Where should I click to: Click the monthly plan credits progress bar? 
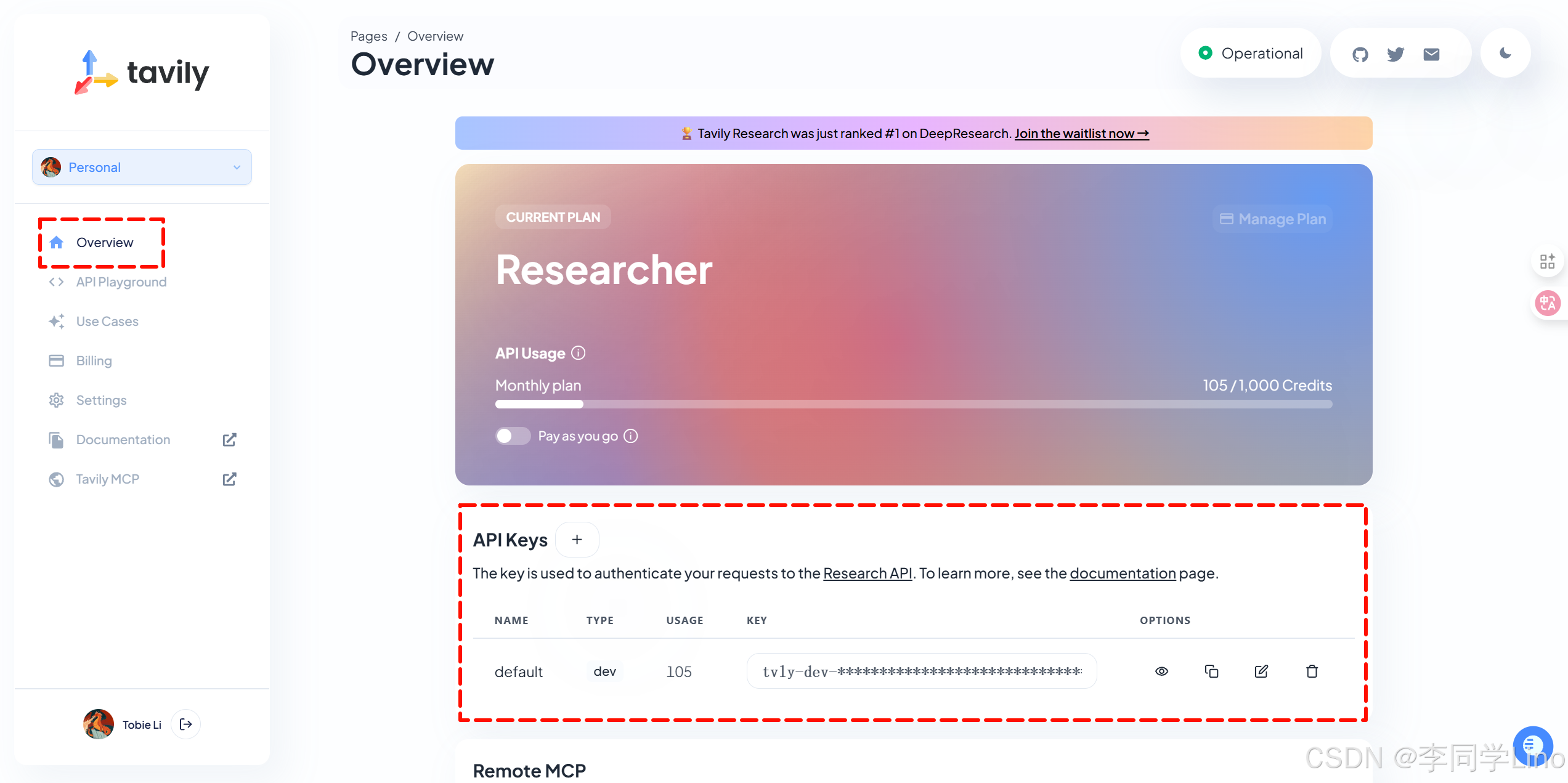point(913,404)
